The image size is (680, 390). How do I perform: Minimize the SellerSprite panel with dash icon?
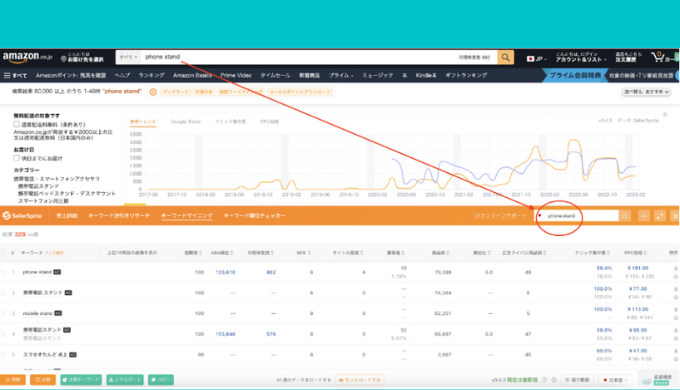(x=644, y=216)
